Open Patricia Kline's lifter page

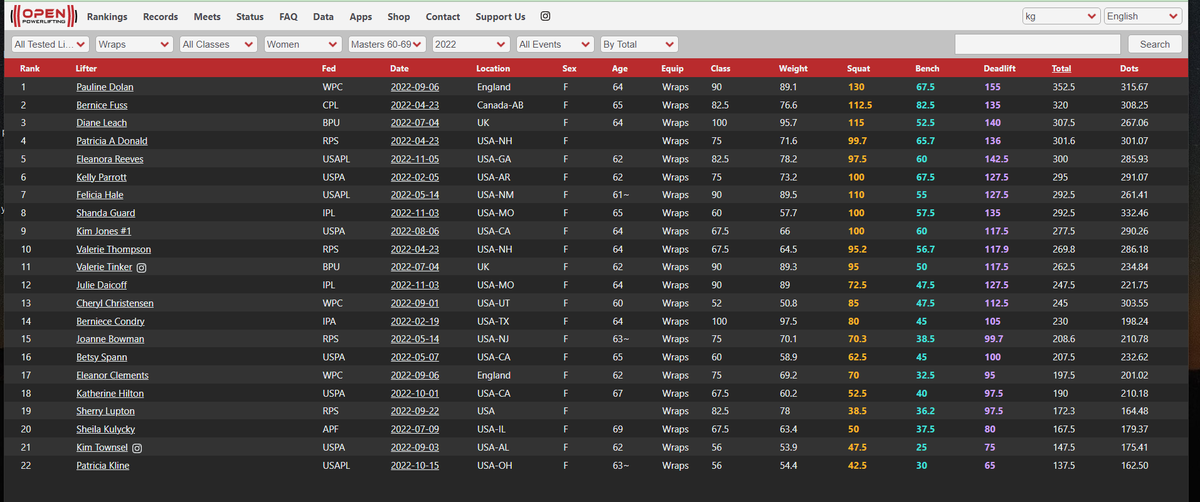(102, 465)
